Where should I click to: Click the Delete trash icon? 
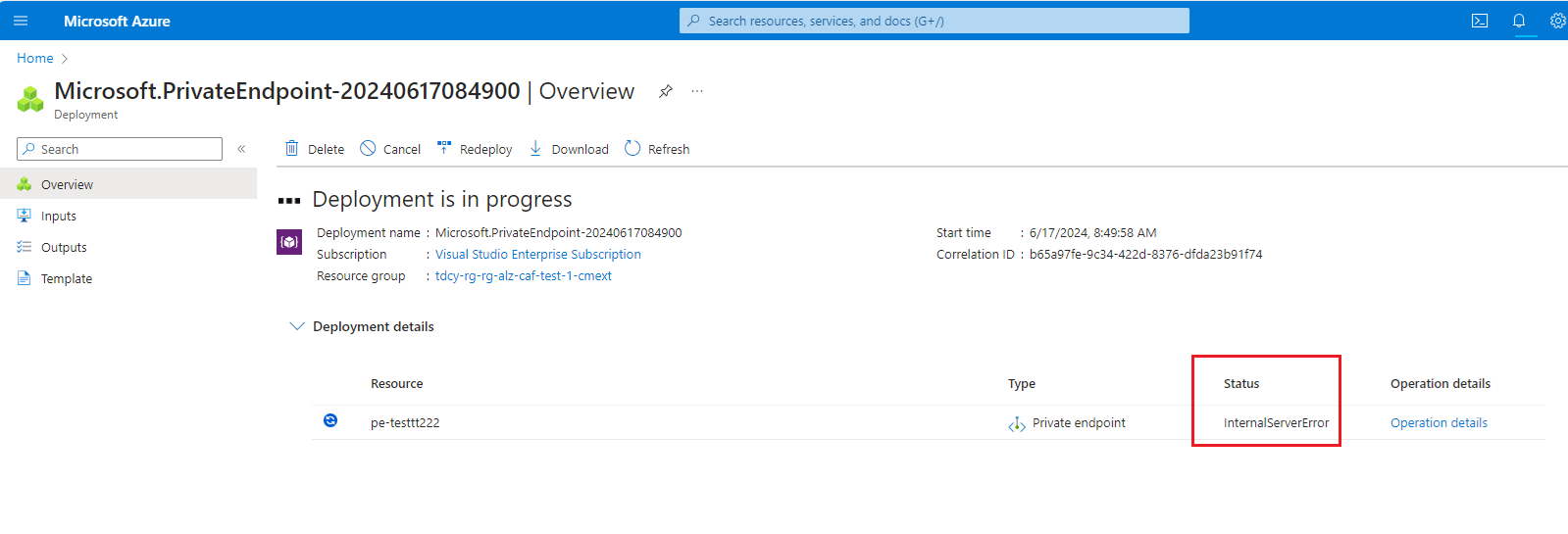coord(291,148)
